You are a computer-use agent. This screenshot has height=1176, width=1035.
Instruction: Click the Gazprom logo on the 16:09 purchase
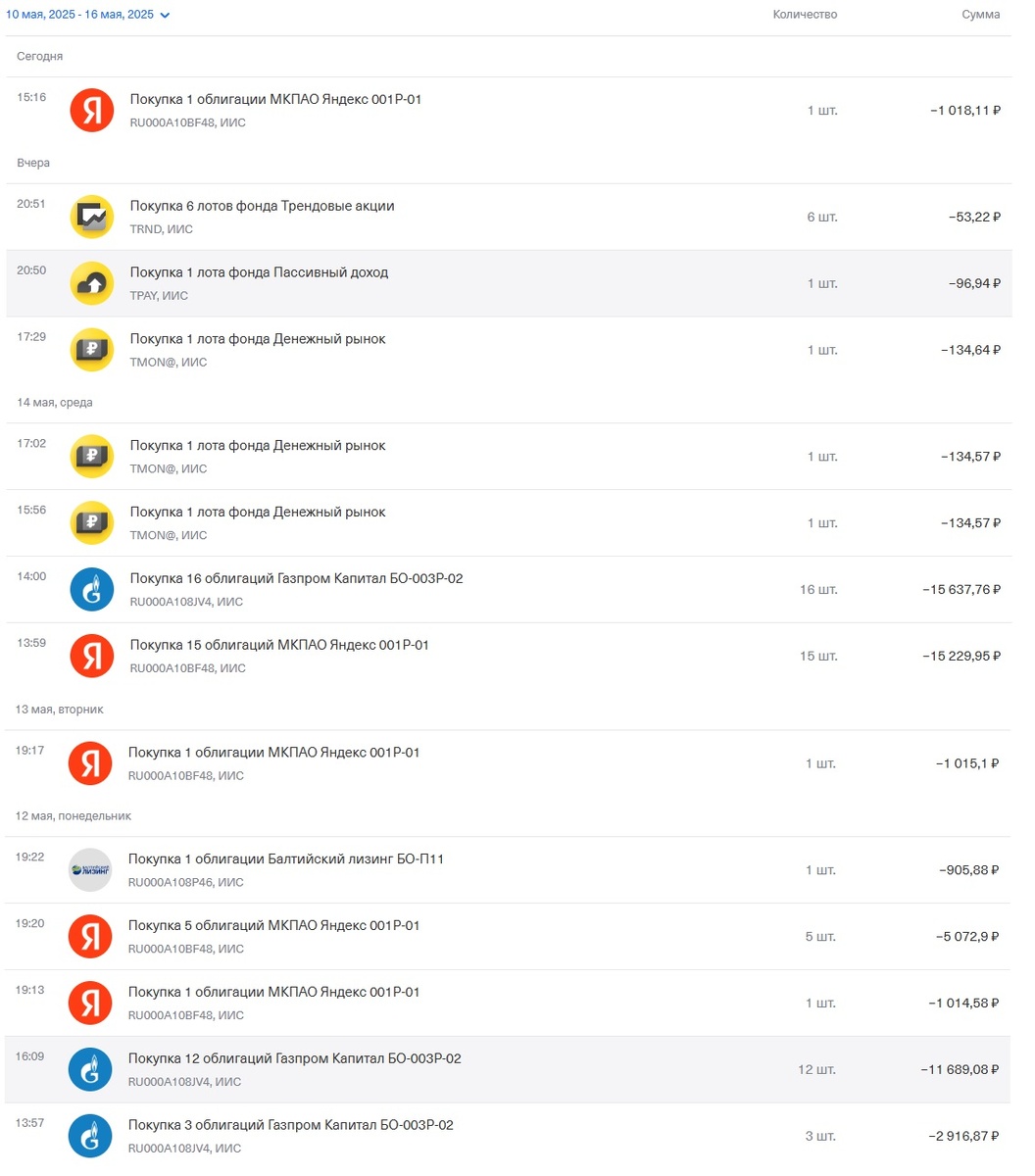coord(90,1069)
